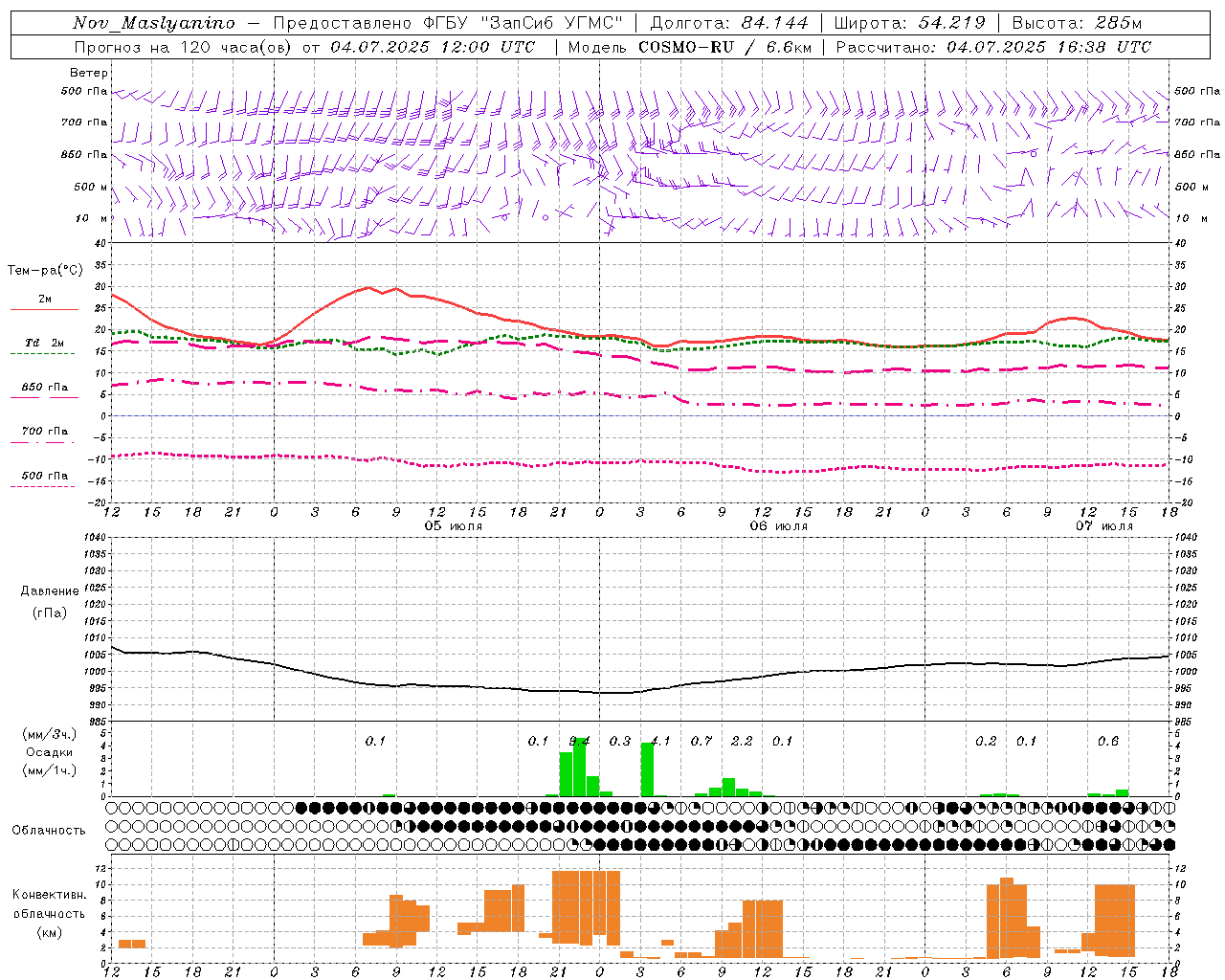Click the green precipitation bar under 4.1
The width and height of the screenshot is (1225, 980).
647,769
